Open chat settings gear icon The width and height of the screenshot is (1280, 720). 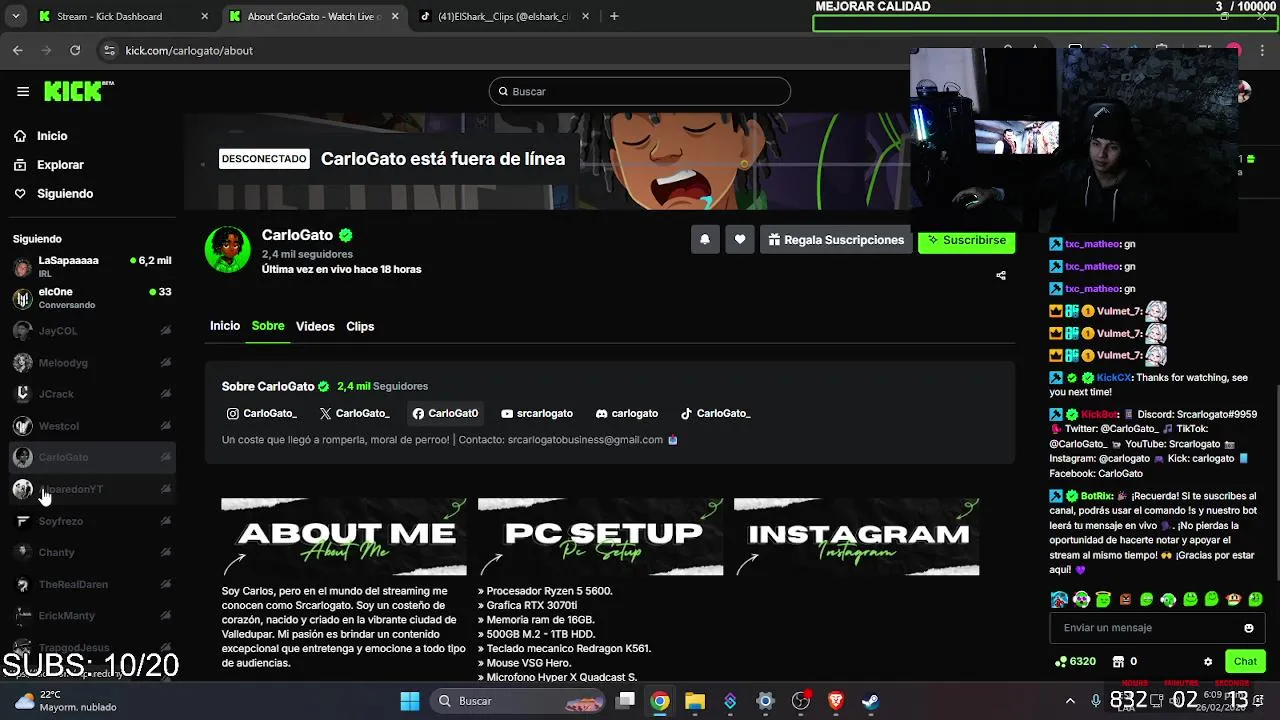pos(1208,662)
